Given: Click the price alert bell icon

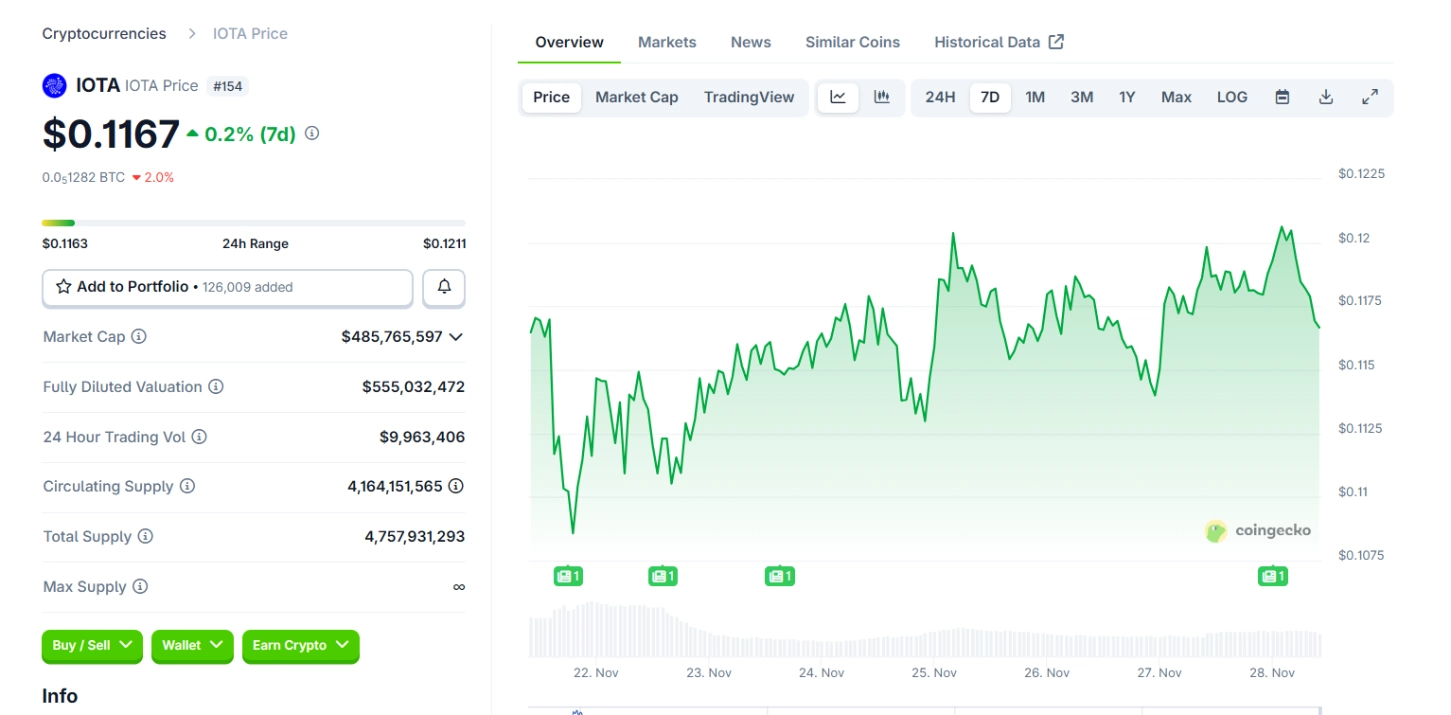Looking at the screenshot, I should [x=443, y=288].
